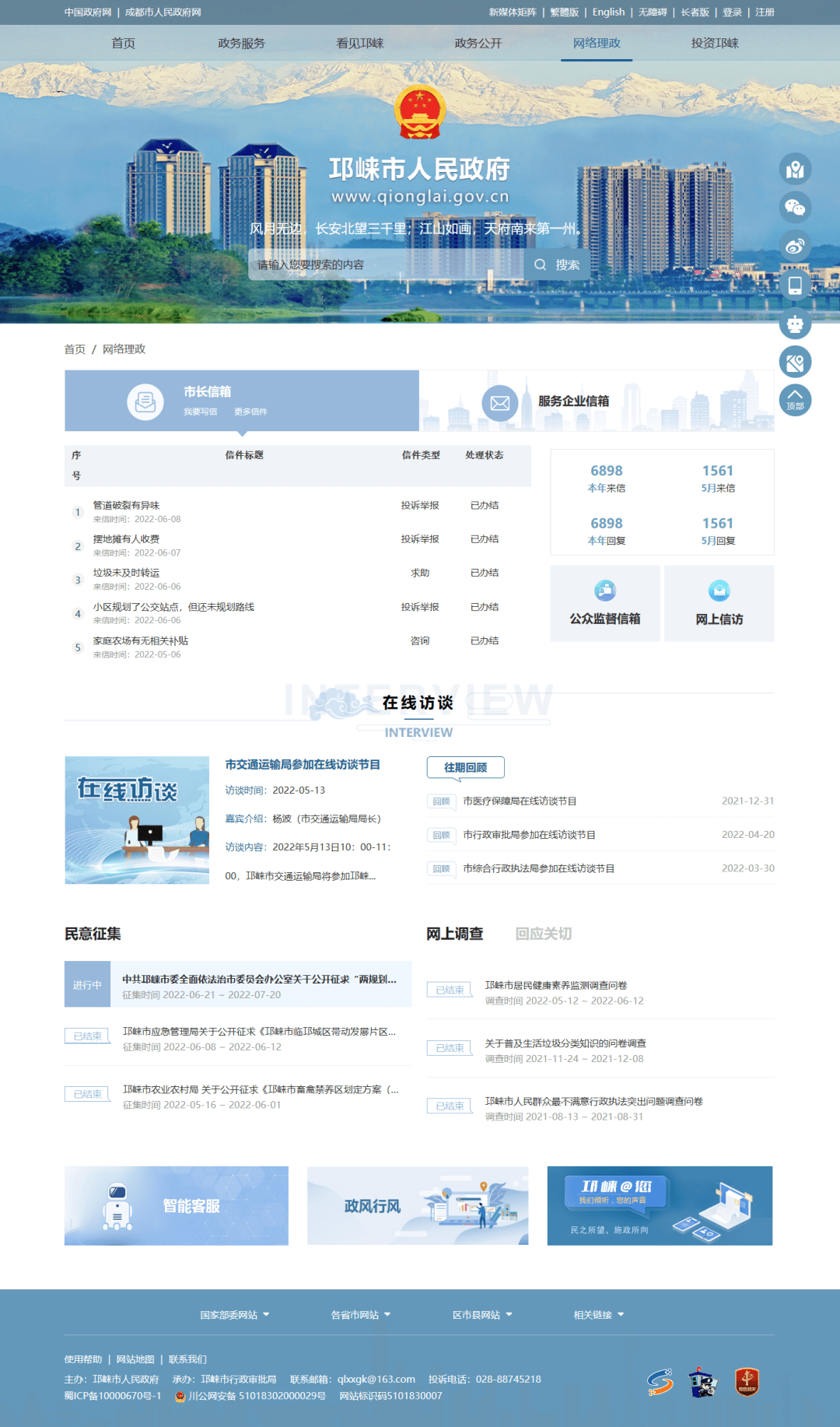840x1427 pixels.
Task: Open the 新媒体矩阵 link
Action: [513, 12]
